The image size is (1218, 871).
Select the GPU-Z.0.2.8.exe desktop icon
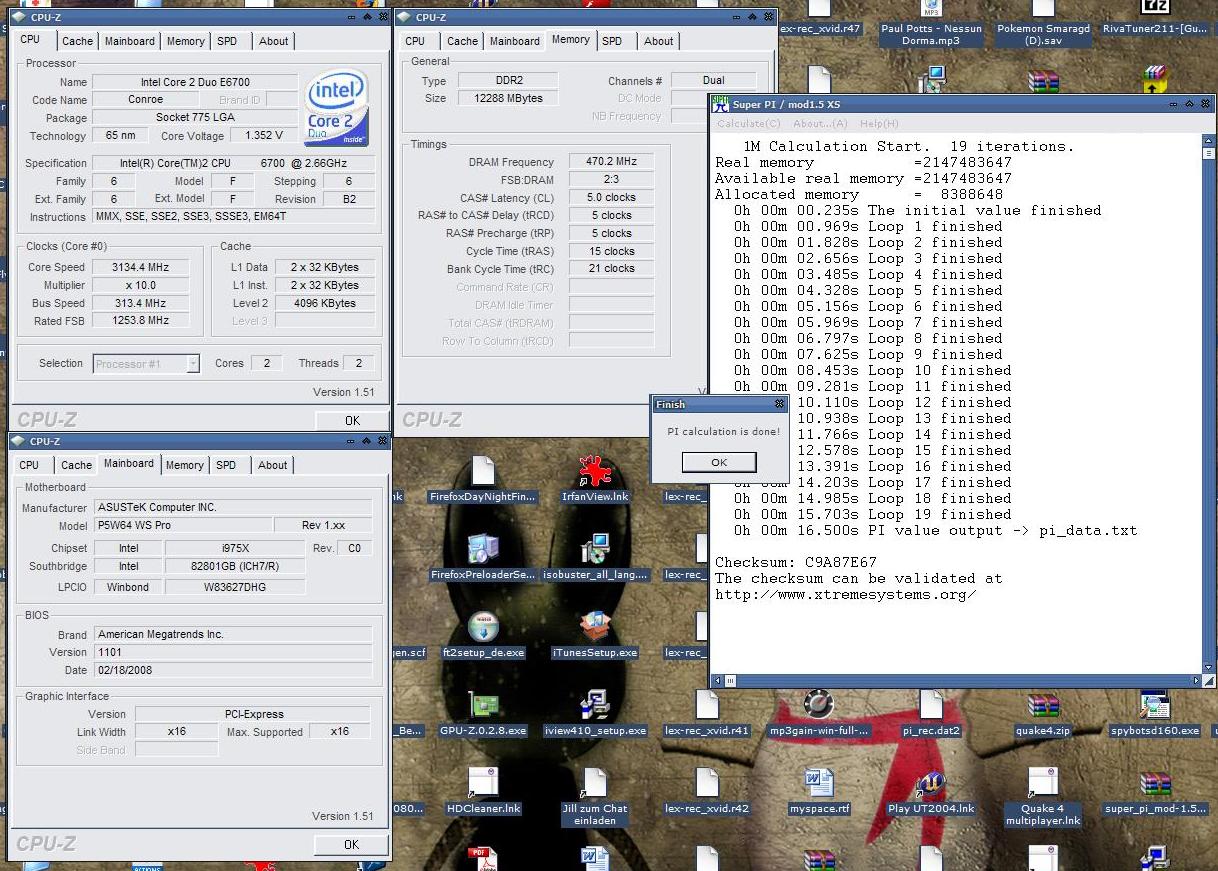(x=483, y=706)
